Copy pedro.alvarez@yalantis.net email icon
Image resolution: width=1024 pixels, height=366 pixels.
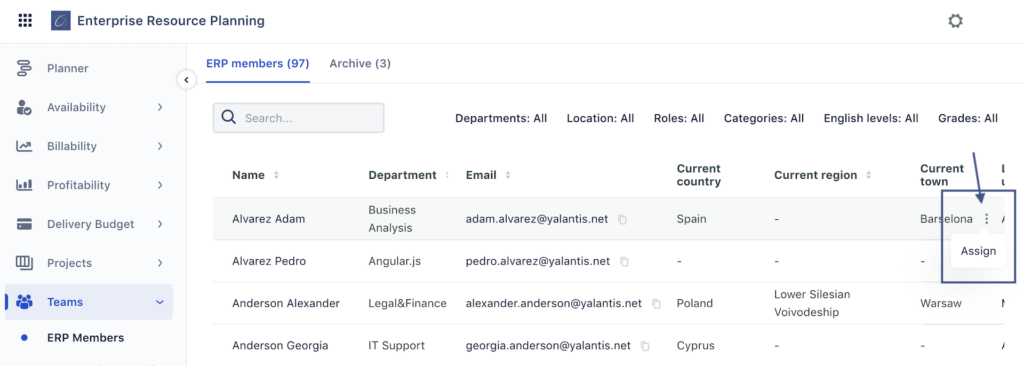point(624,261)
